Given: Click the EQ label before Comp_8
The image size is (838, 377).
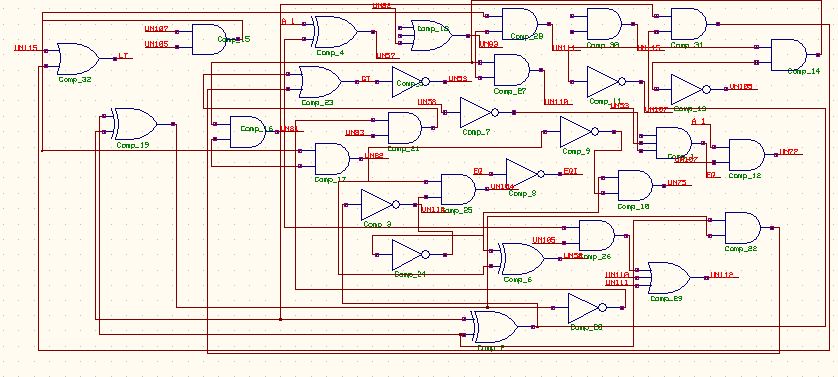Looking at the screenshot, I should click(x=478, y=171).
